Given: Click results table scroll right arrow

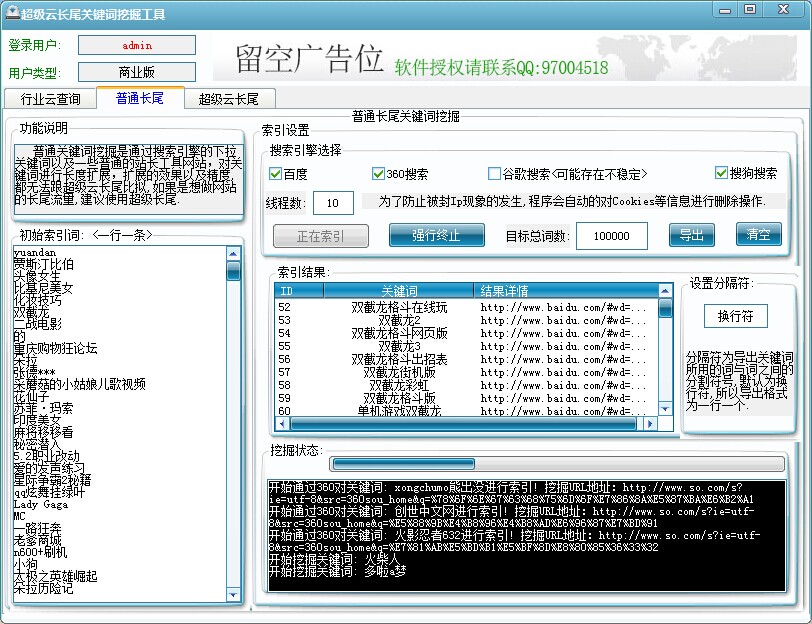Looking at the screenshot, I should 650,424.
